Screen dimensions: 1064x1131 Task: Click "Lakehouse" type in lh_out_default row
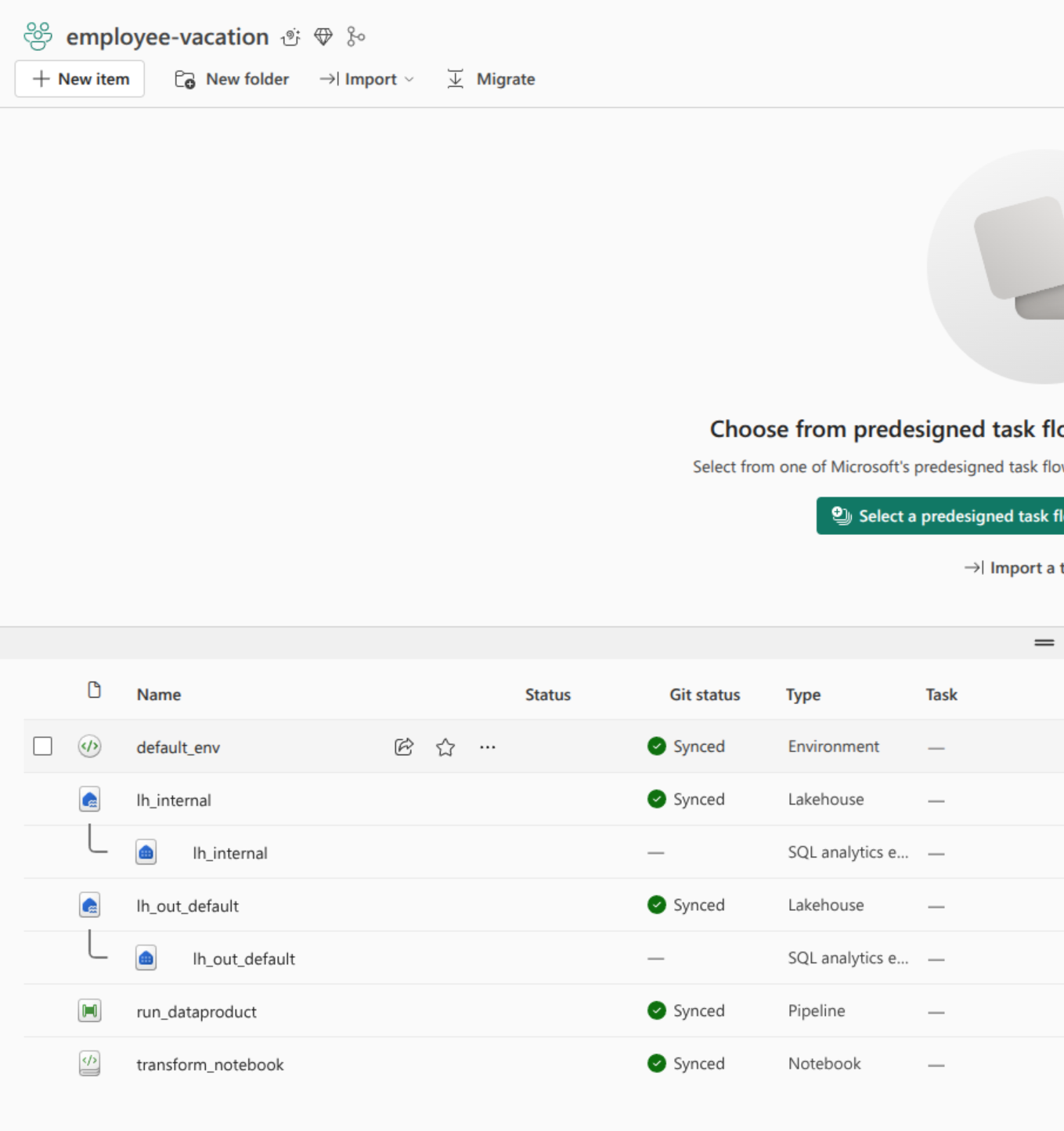point(826,905)
